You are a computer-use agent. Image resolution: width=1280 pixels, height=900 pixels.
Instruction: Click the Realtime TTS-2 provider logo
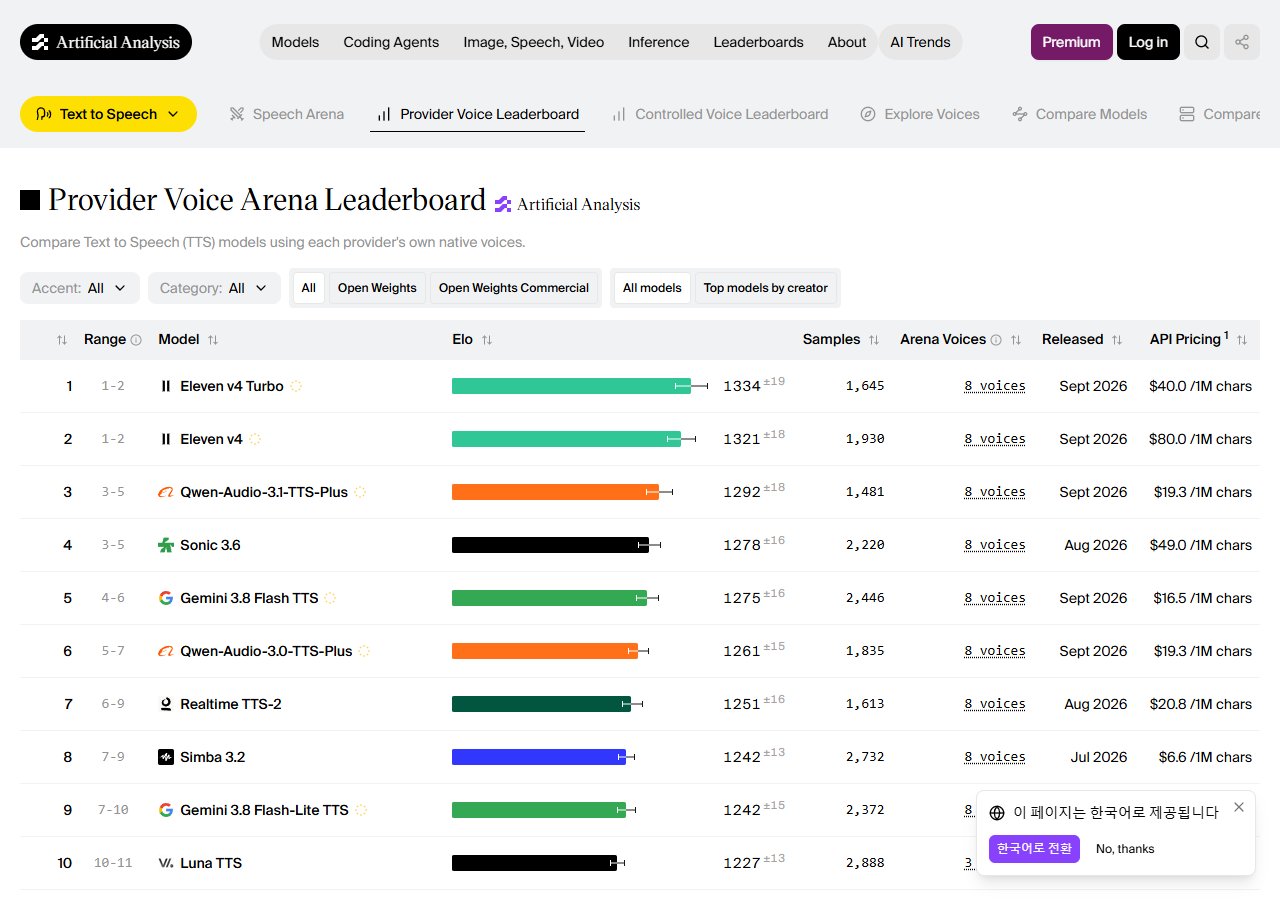[x=166, y=704]
